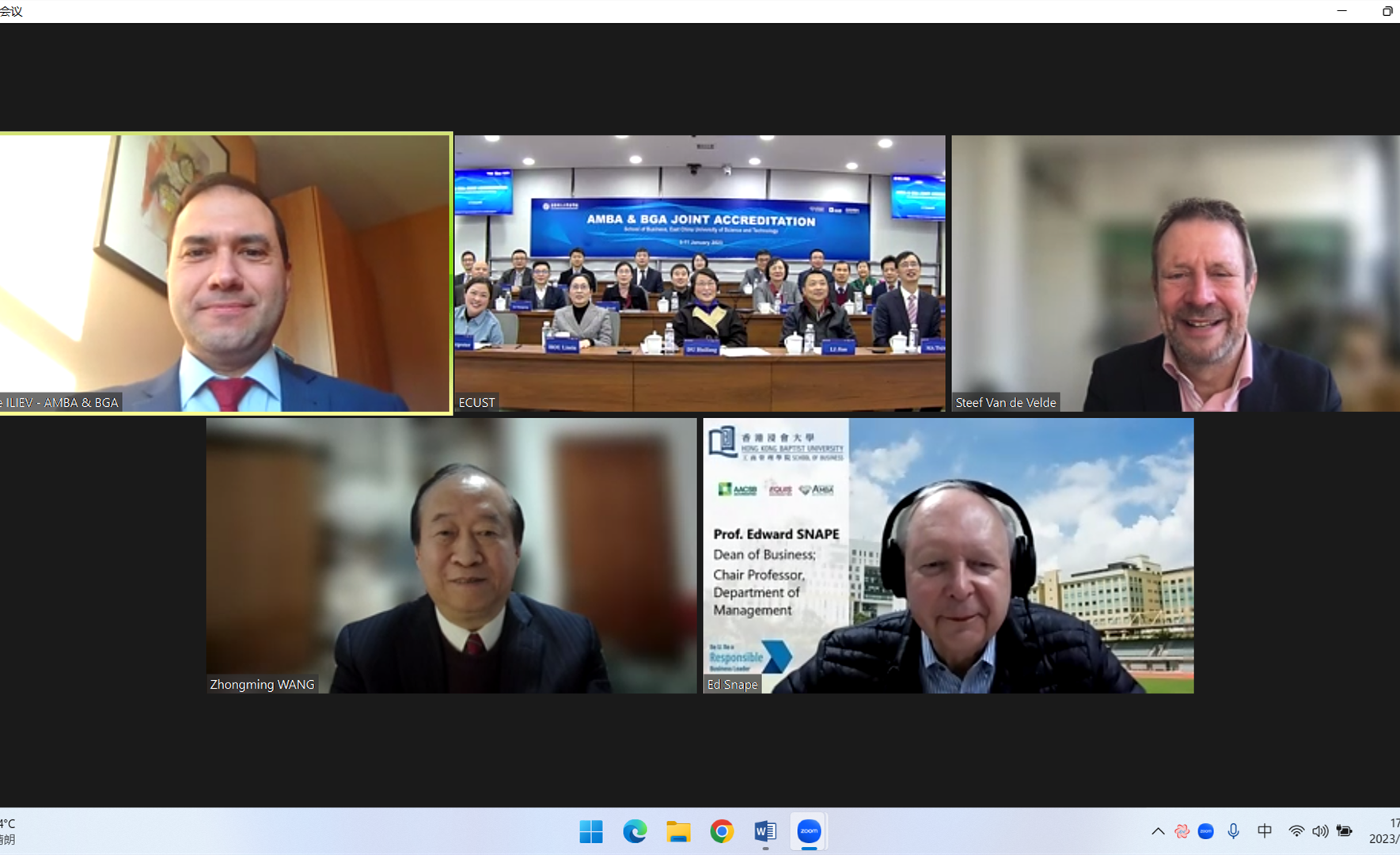Select the ECUST conference room video tile
Viewport: 1400px width, 855px height.
[x=700, y=273]
